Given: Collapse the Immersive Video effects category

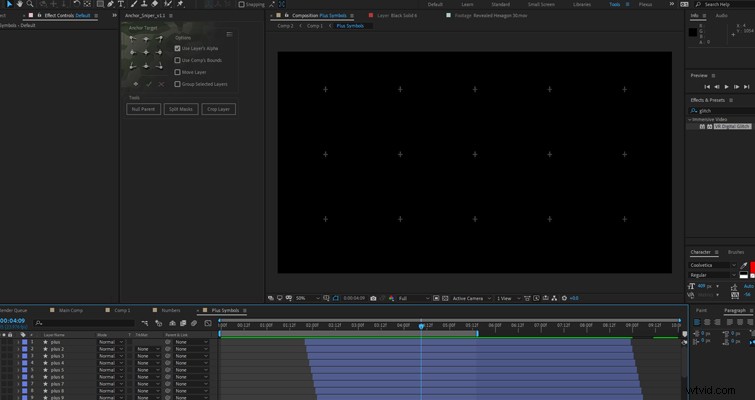Looking at the screenshot, I should [690, 119].
